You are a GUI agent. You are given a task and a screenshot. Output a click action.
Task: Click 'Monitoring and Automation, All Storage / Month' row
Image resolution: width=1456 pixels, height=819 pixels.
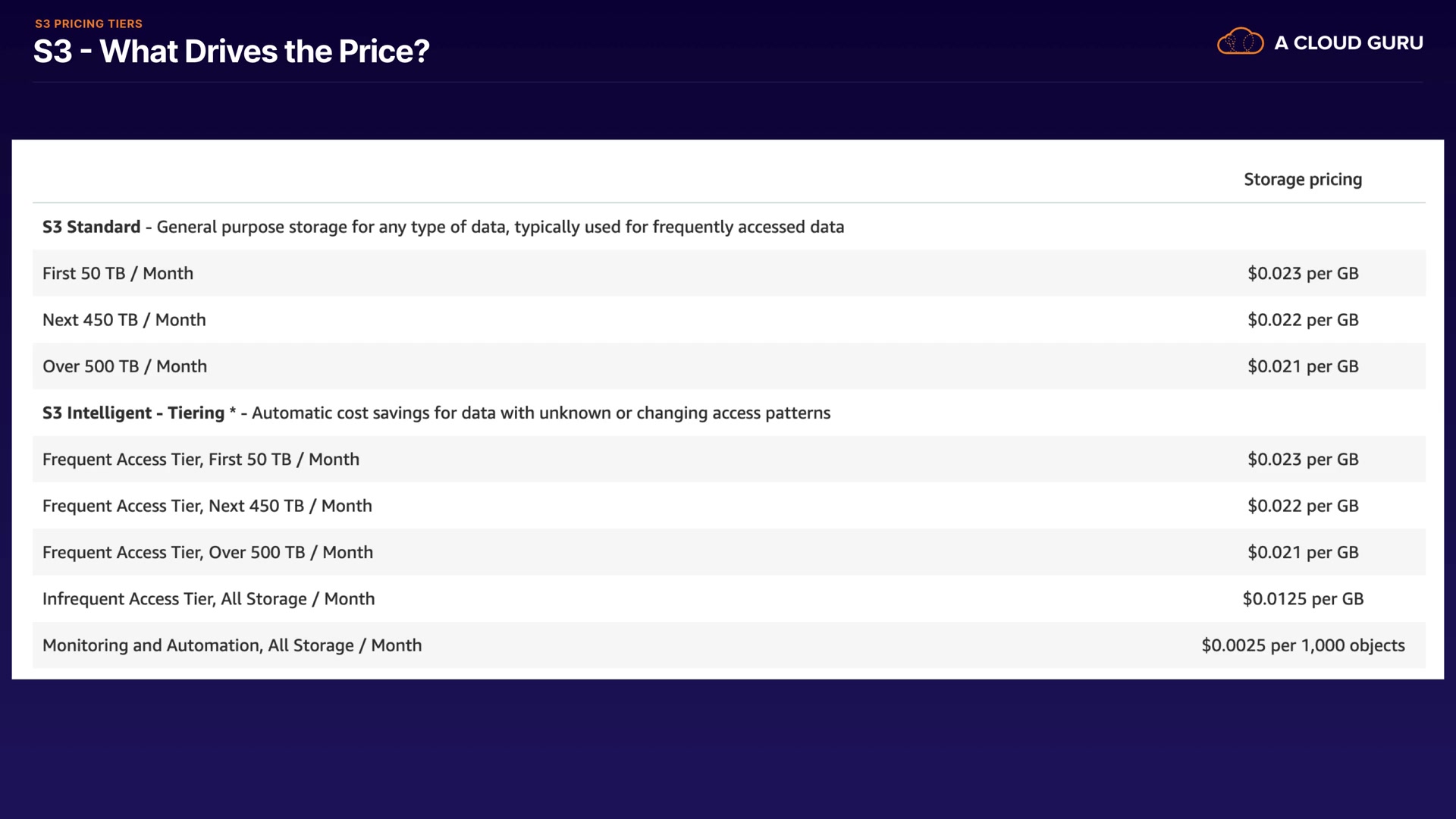tap(232, 645)
